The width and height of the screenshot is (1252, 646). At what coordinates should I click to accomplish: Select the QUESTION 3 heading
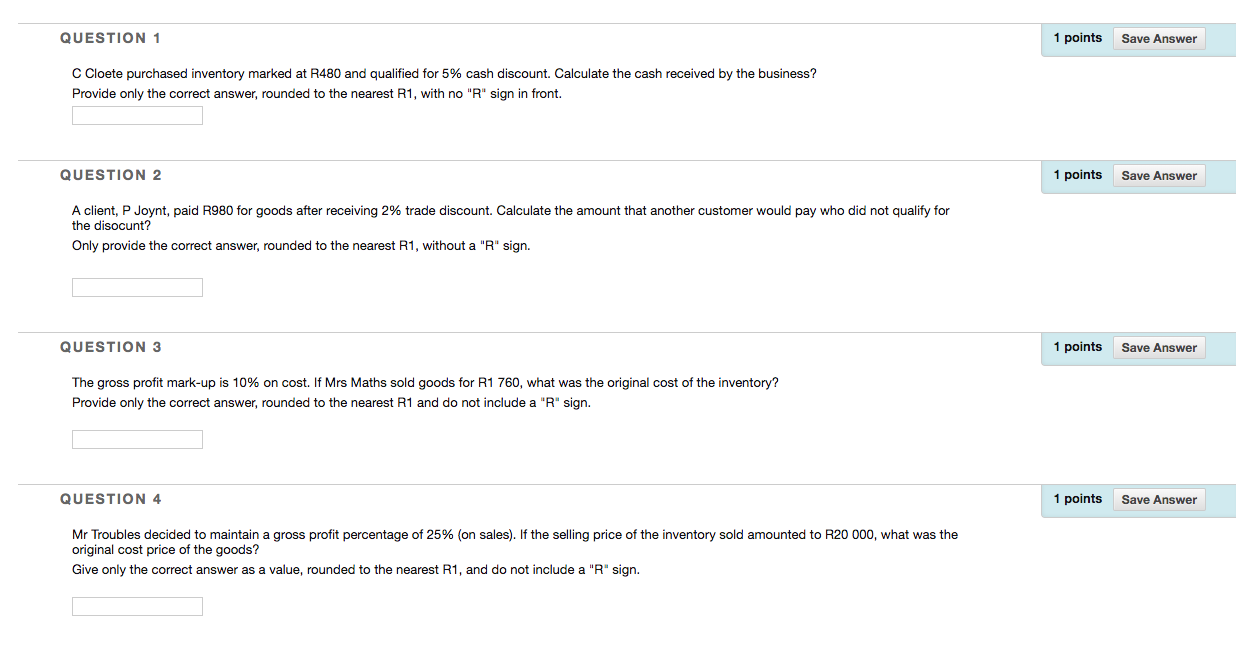(x=110, y=347)
